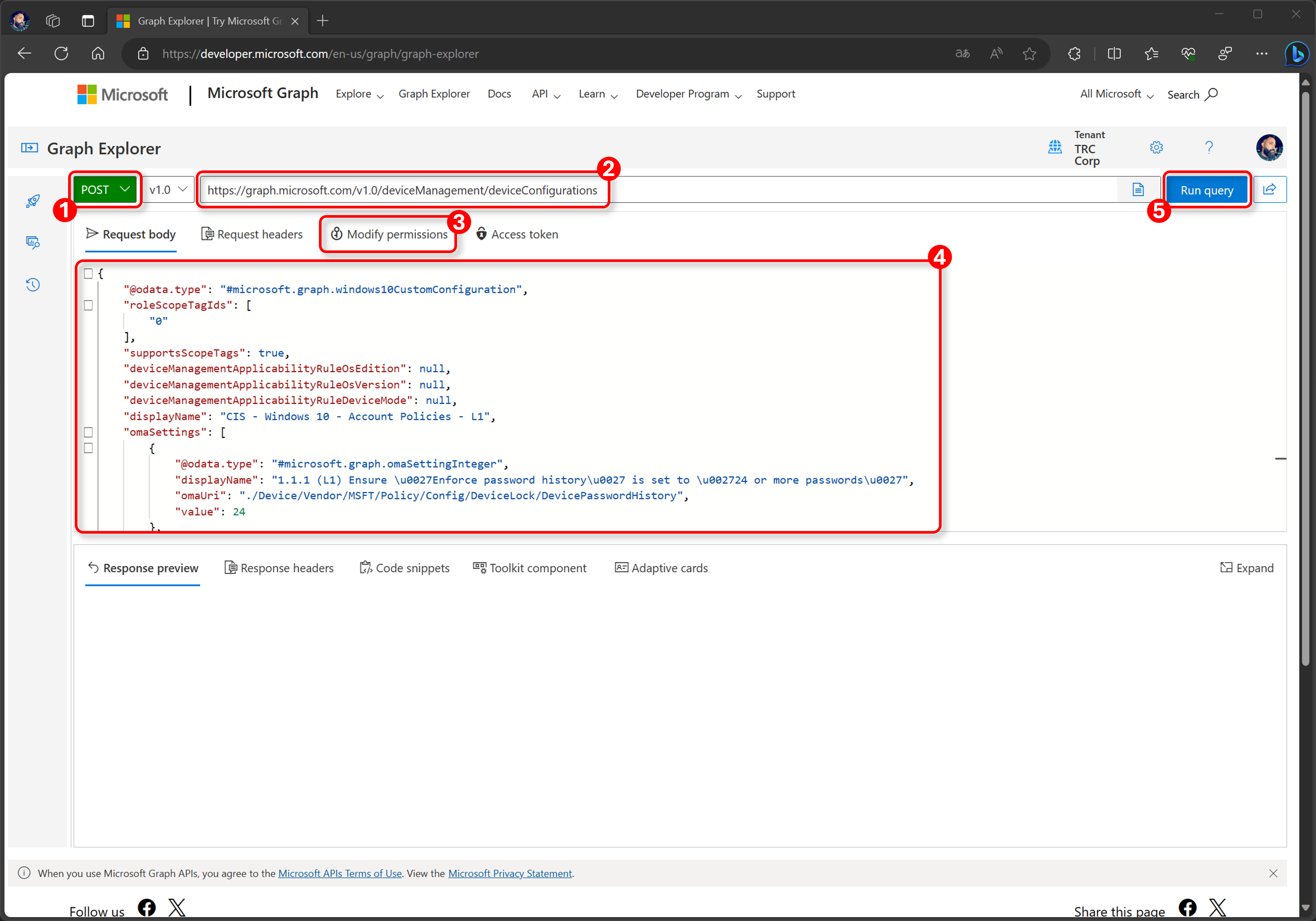
Task: Expand the Explore menu
Action: [360, 94]
